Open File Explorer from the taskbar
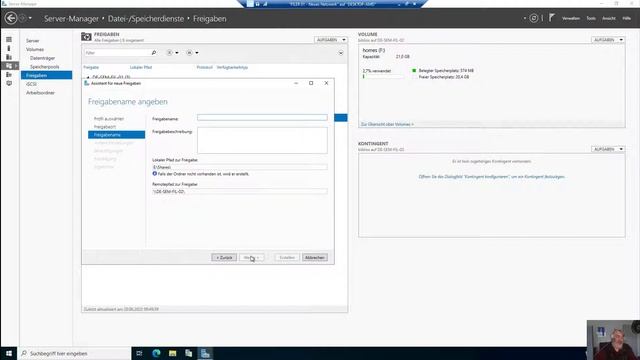 tap(172, 353)
